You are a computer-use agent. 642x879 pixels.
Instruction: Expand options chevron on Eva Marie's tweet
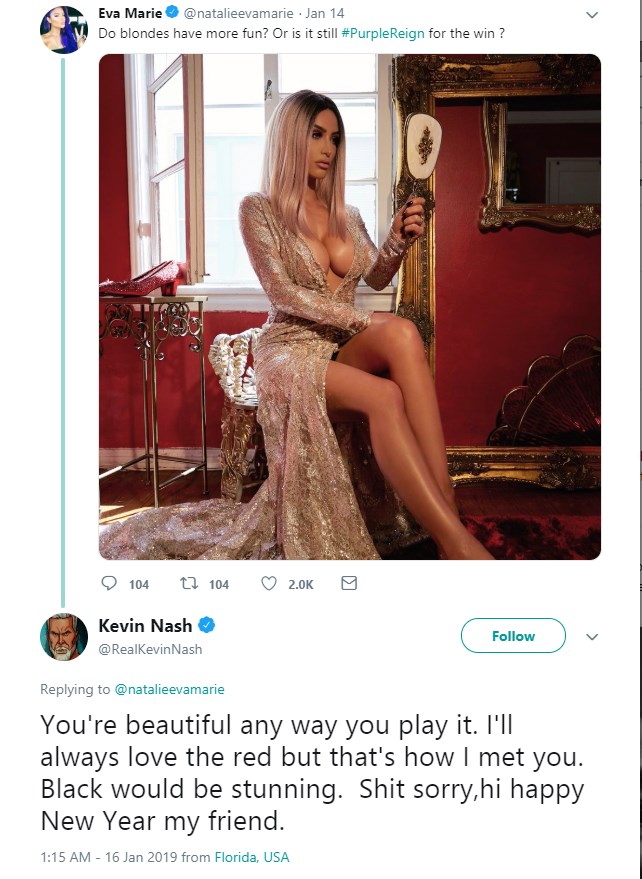[x=592, y=15]
